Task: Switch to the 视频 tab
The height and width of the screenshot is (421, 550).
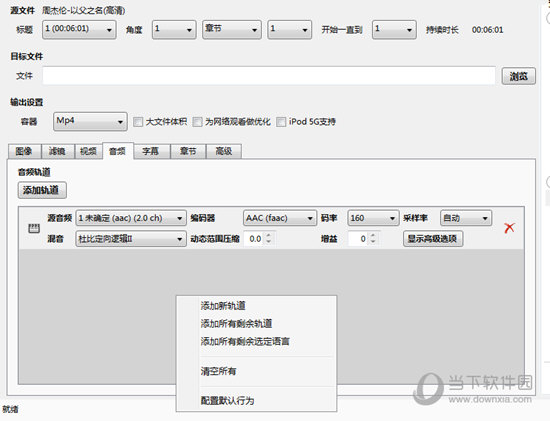Action: click(88, 151)
